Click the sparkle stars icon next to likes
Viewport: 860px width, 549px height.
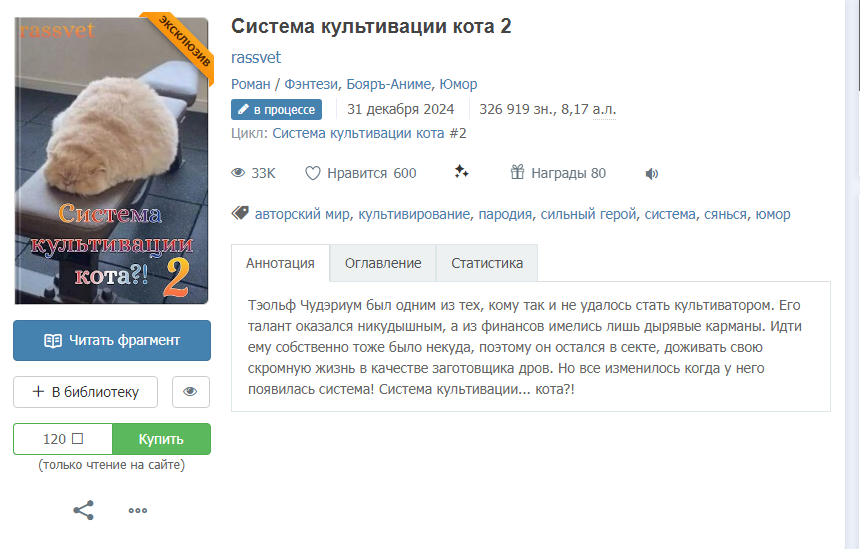[461, 172]
